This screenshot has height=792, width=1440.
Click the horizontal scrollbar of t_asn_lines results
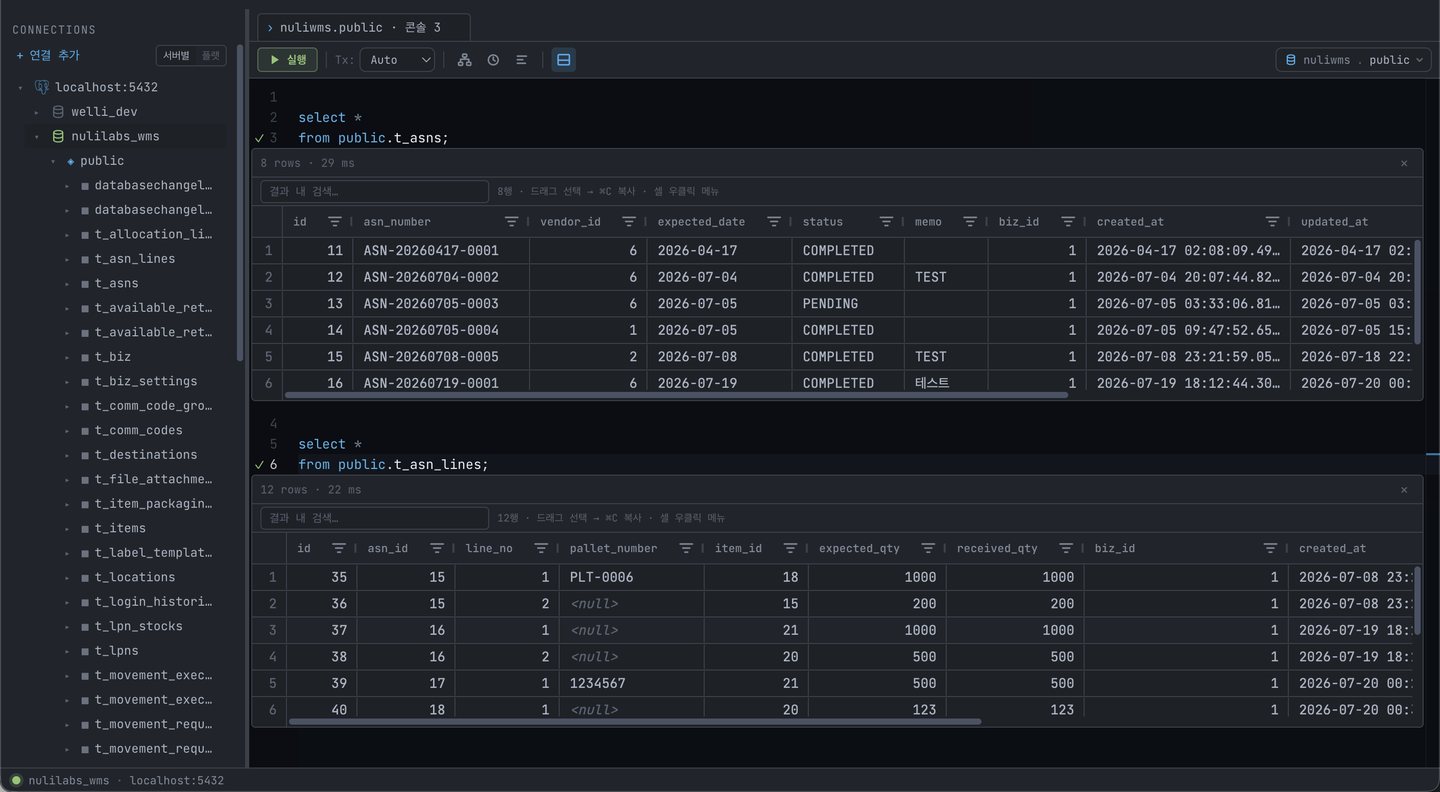635,721
